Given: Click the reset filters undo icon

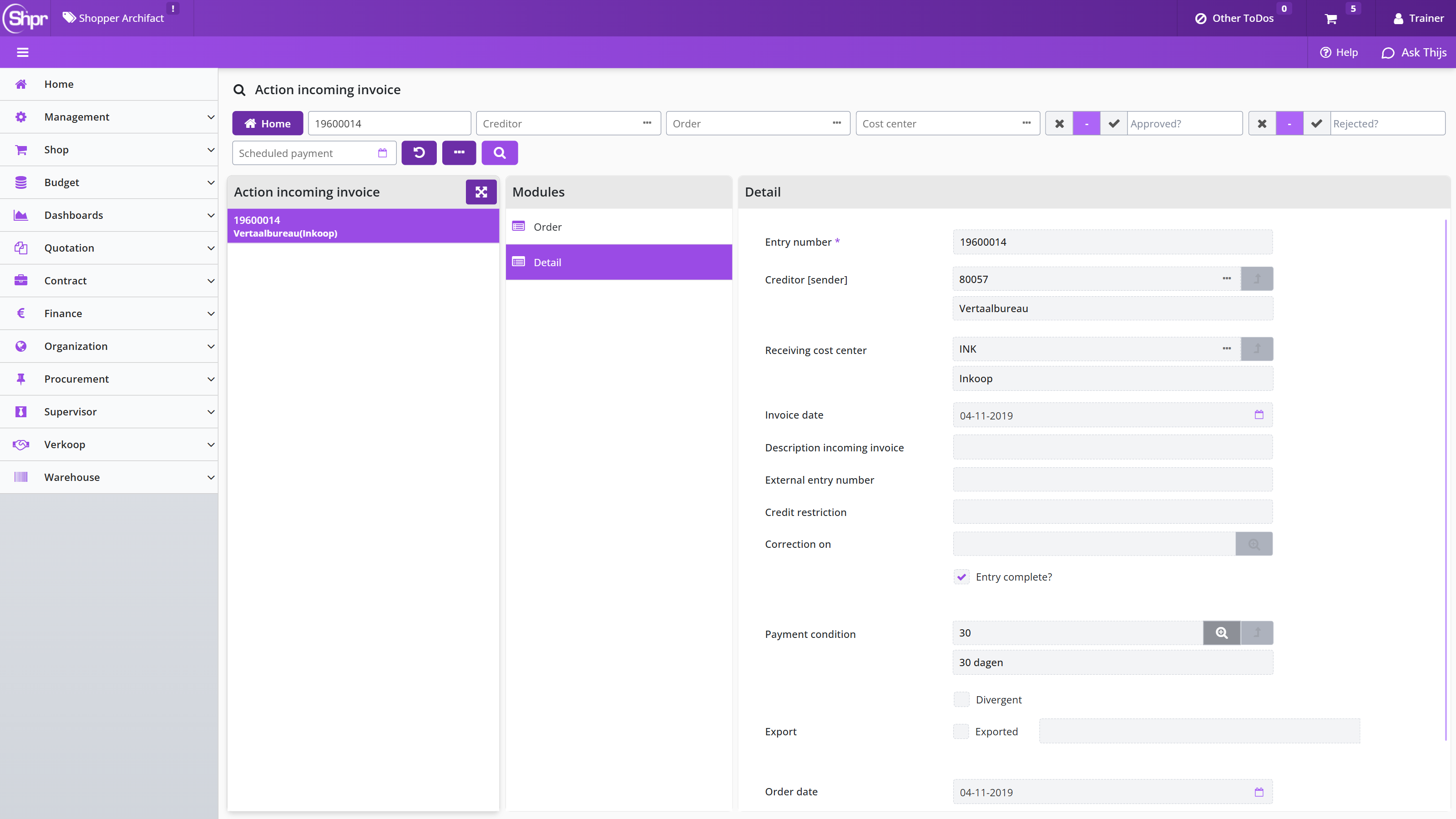Looking at the screenshot, I should tap(419, 152).
